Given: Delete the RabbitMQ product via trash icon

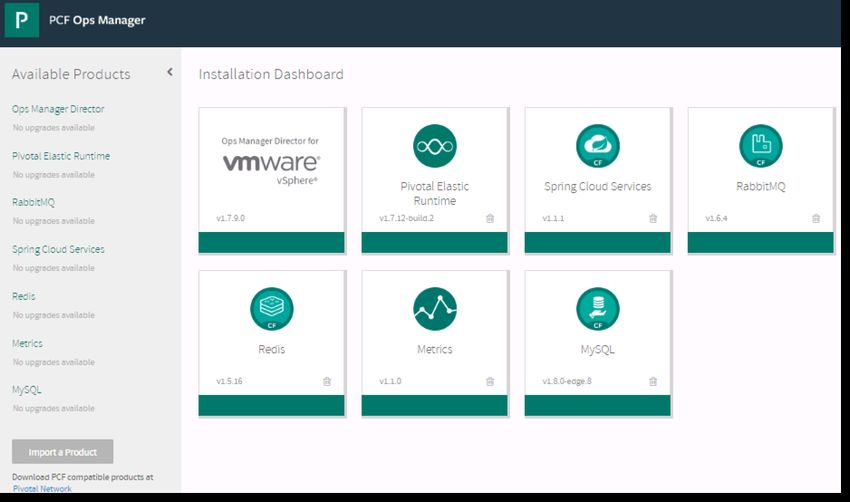Looking at the screenshot, I should pos(816,218).
